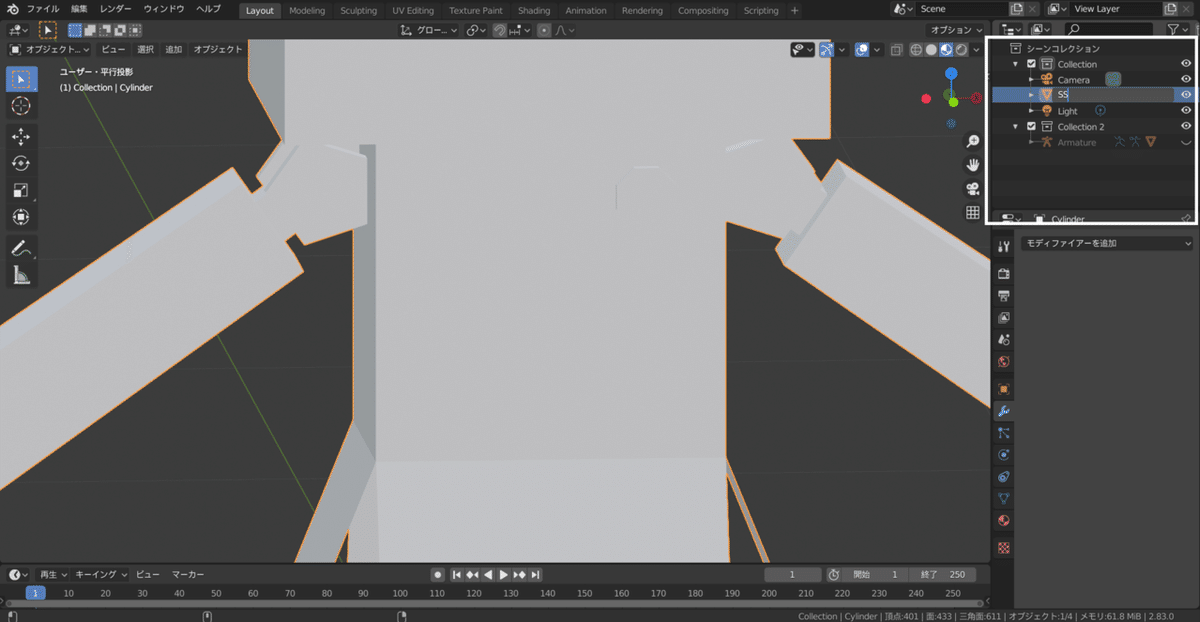Viewport: 1200px width, 622px height.
Task: Toggle the camera view icon in the viewport
Action: pyautogui.click(x=972, y=189)
